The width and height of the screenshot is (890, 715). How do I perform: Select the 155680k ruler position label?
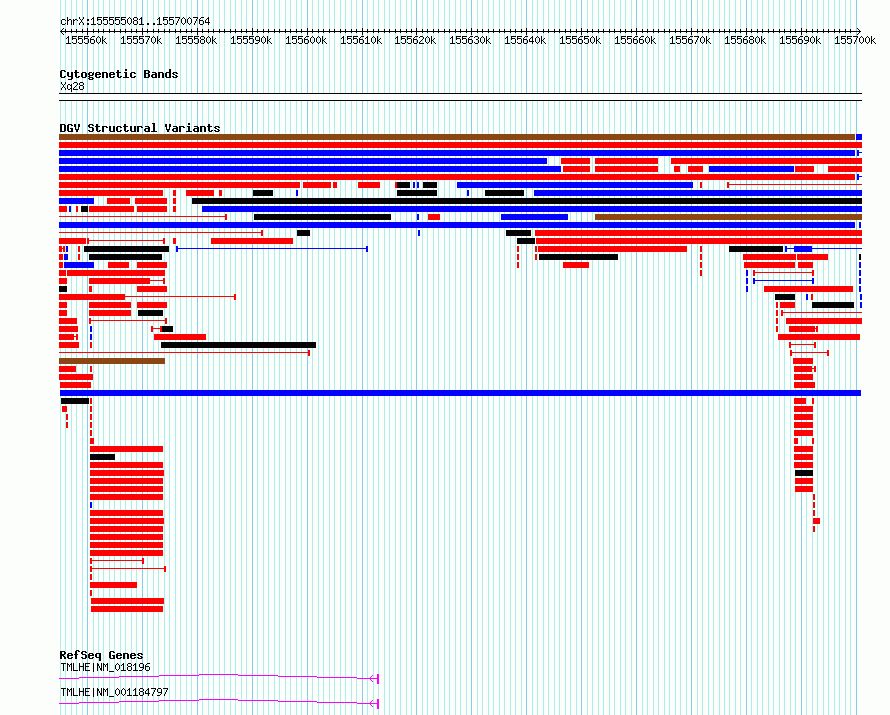(x=745, y=40)
